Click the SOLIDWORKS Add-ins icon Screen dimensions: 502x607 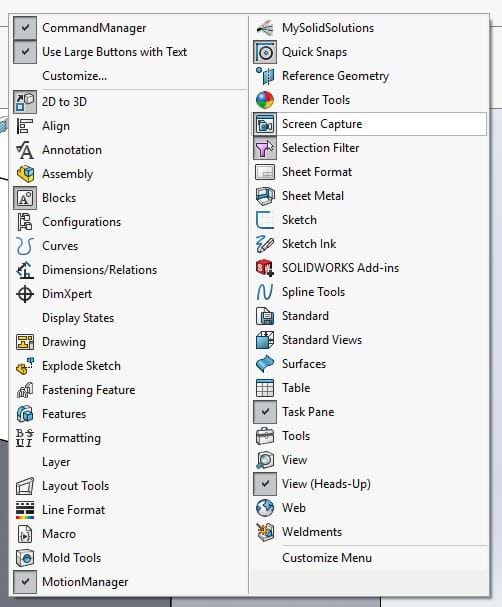pos(265,268)
